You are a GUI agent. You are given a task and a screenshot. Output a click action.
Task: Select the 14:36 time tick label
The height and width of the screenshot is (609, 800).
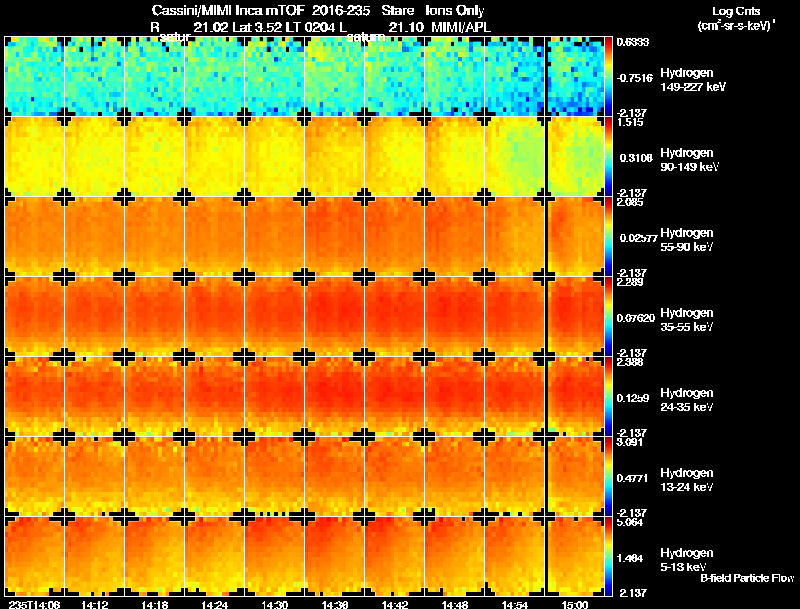(x=335, y=604)
